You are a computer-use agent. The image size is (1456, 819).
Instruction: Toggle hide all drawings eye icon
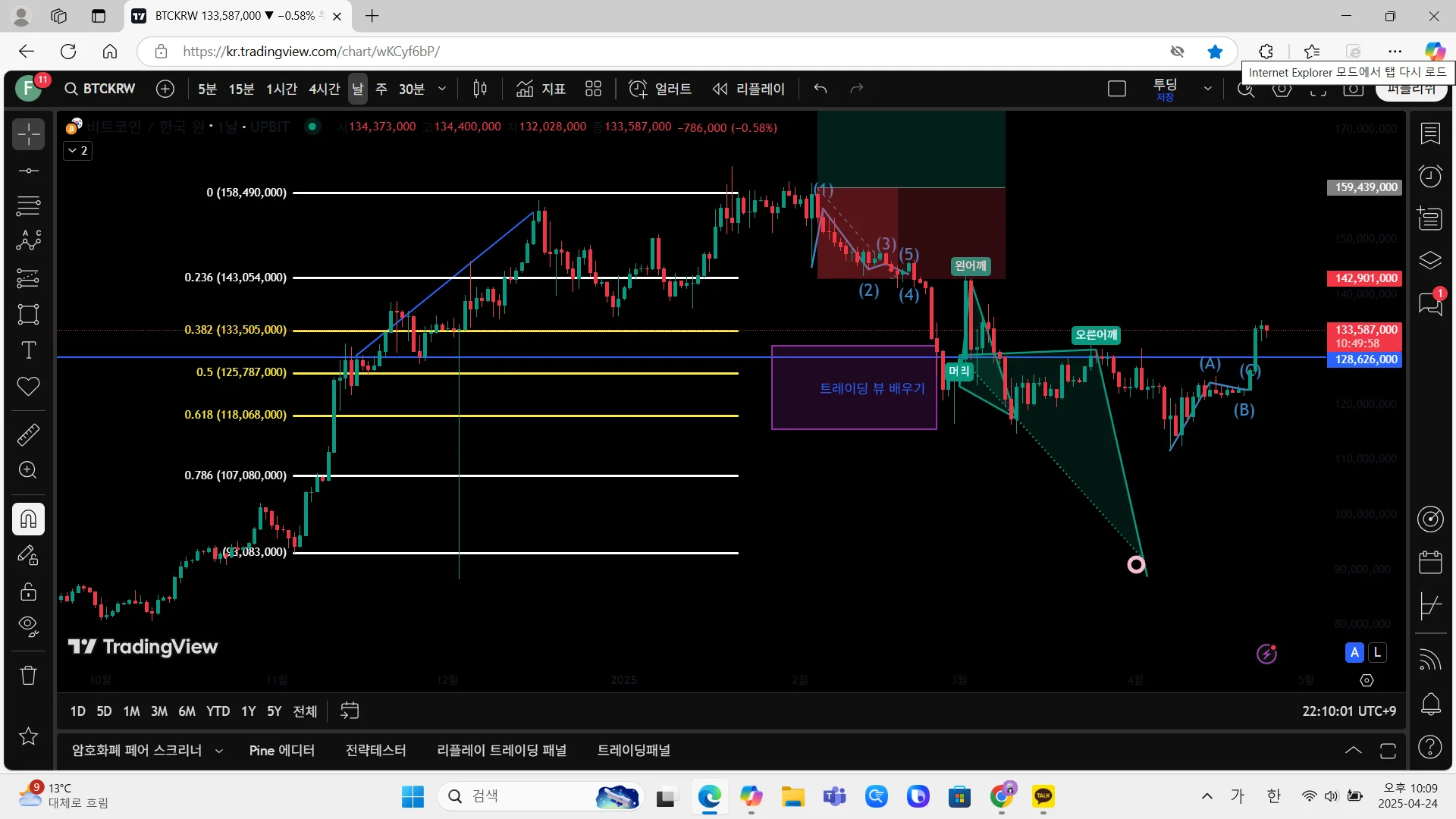click(28, 626)
